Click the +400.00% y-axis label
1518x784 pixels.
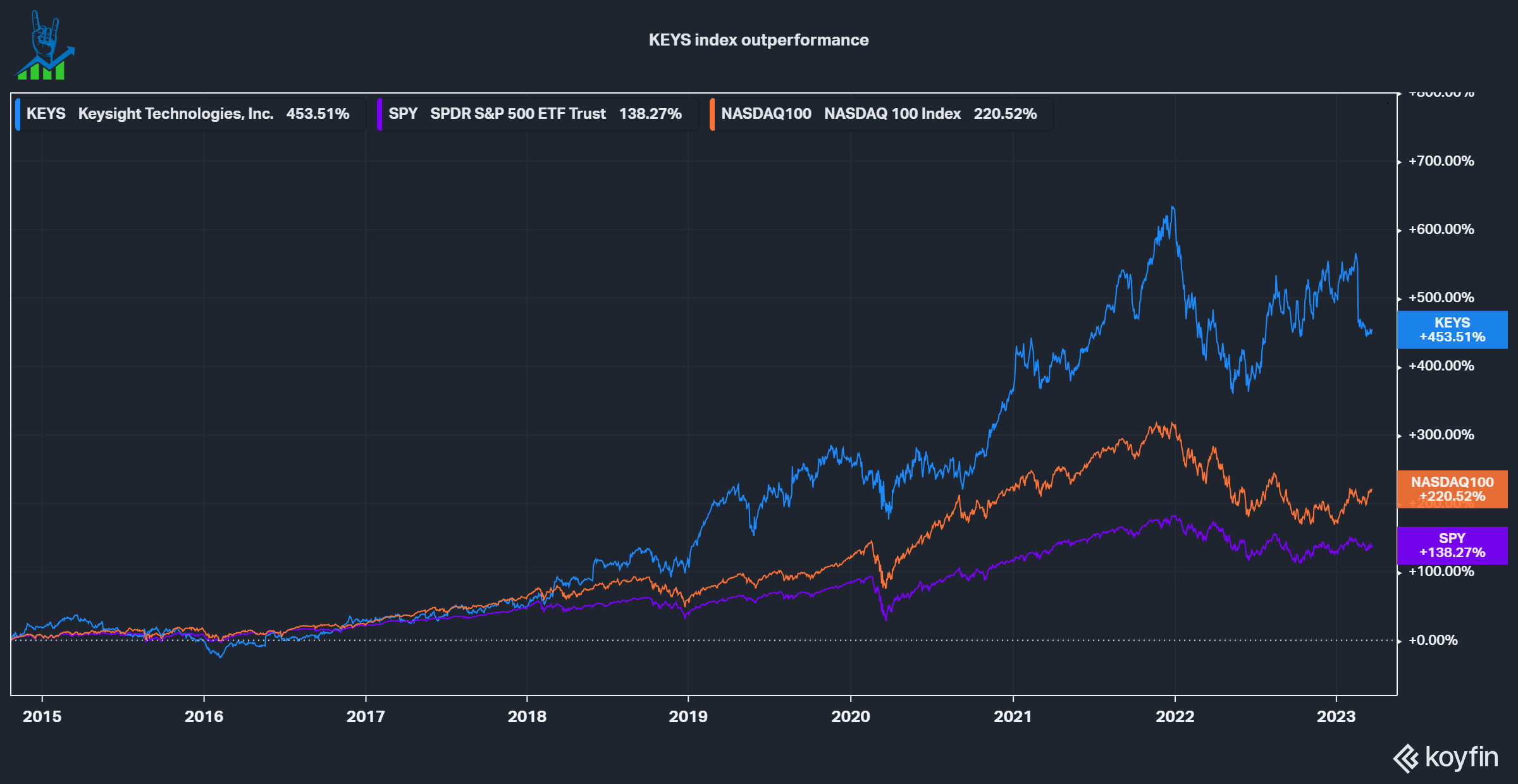1441,365
